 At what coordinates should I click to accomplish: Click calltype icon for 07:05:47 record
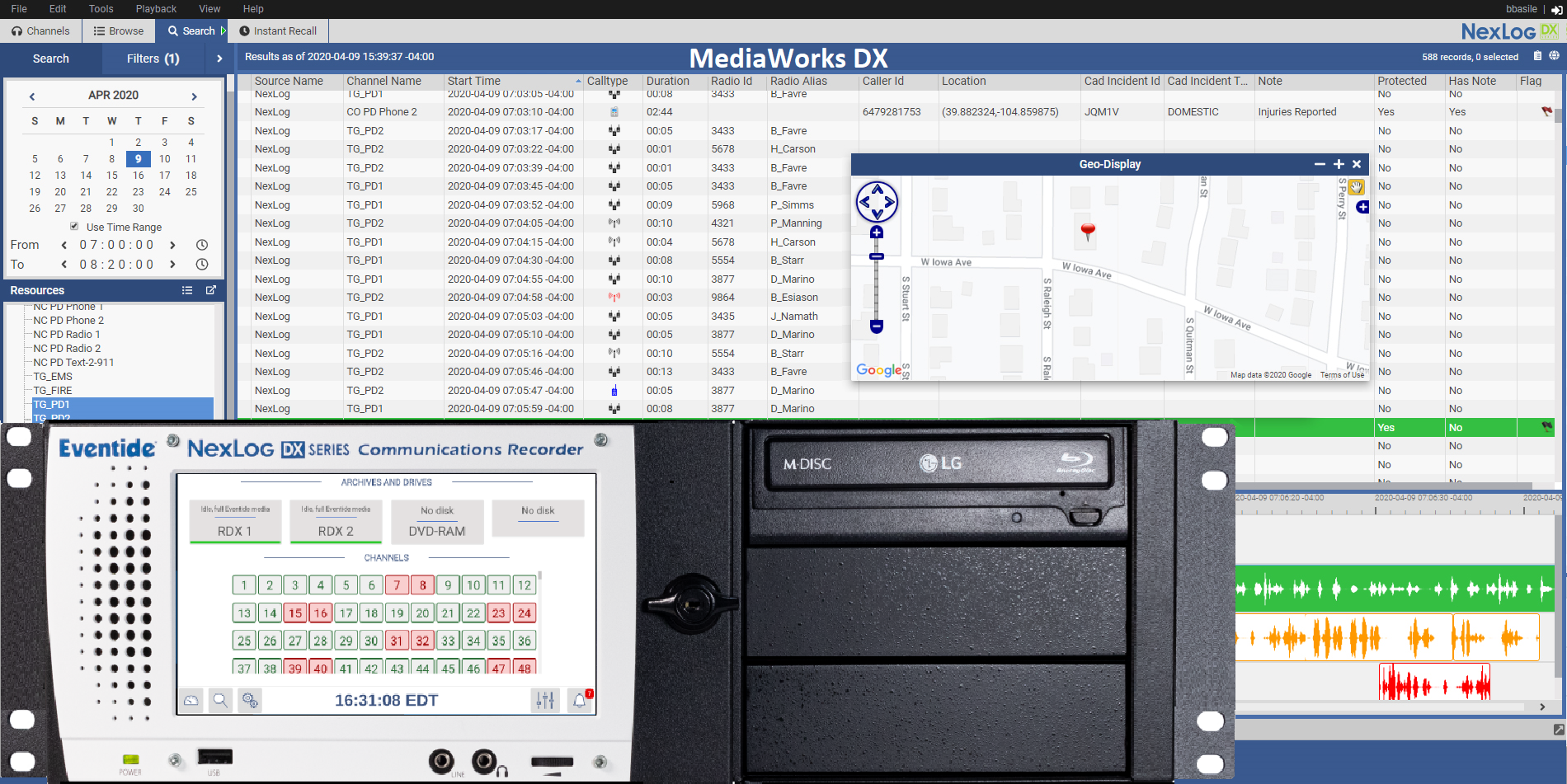click(x=614, y=391)
